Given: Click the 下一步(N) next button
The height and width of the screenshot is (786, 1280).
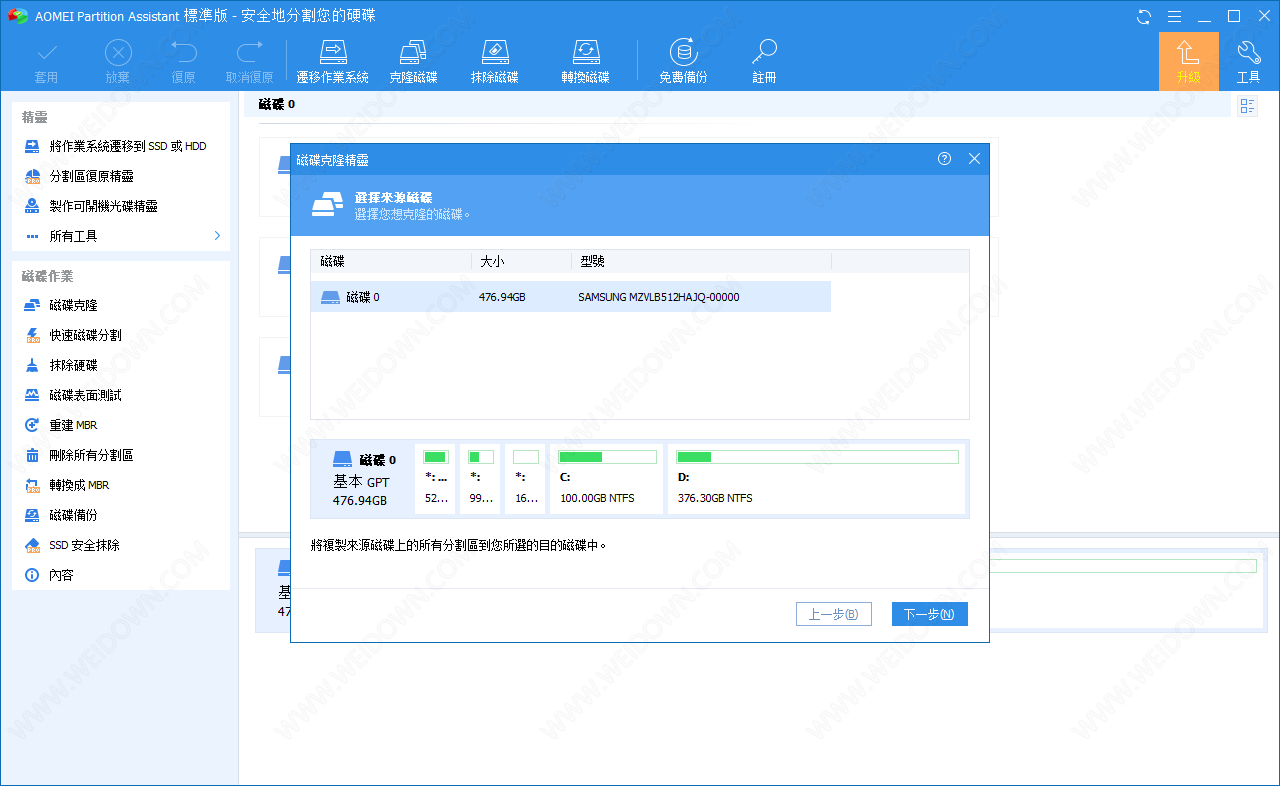Looking at the screenshot, I should tap(930, 614).
